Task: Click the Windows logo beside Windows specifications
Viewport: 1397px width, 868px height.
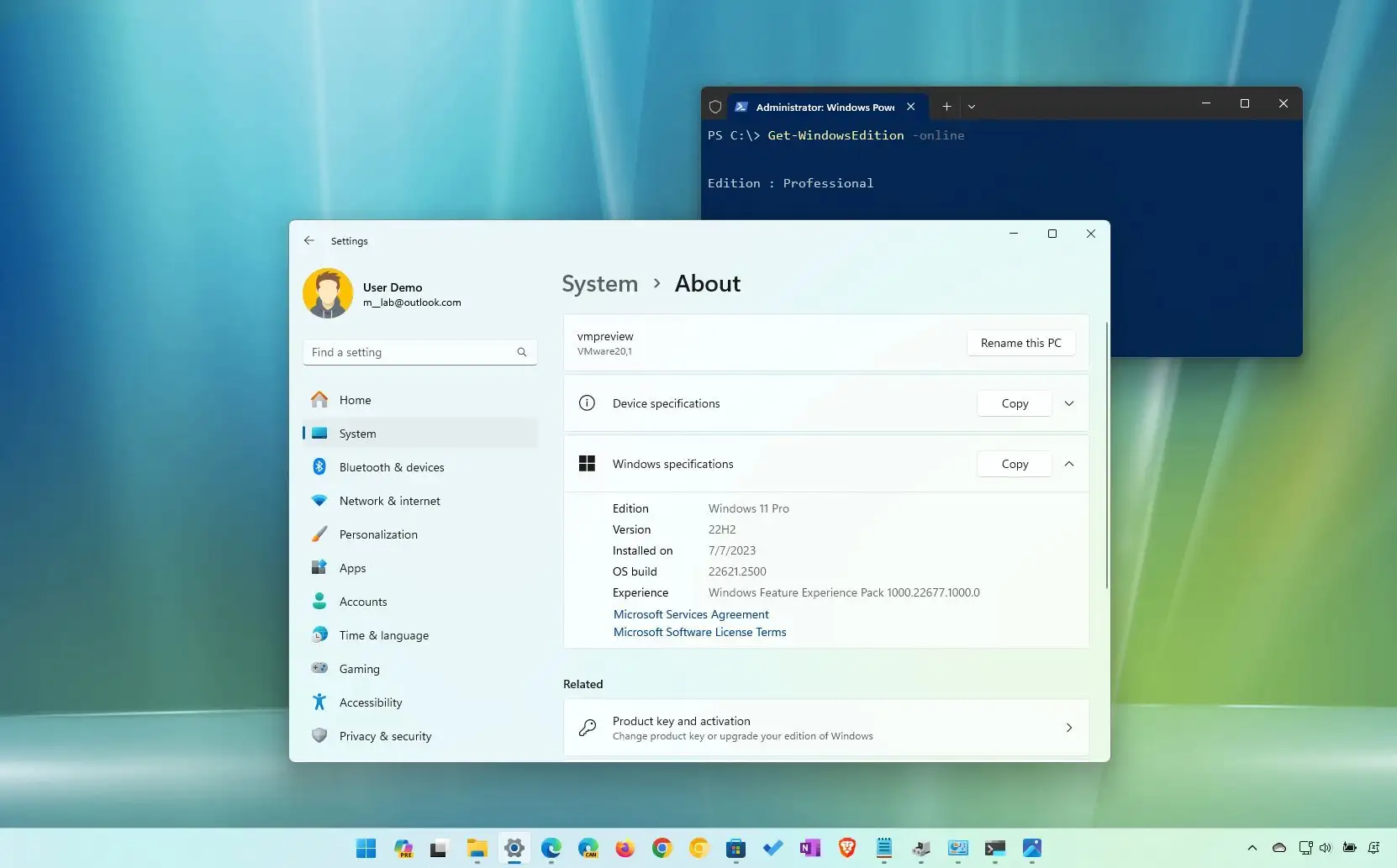Action: point(587,464)
